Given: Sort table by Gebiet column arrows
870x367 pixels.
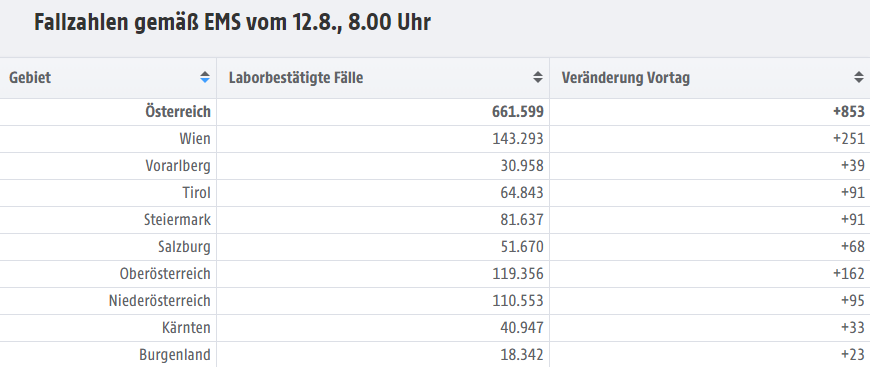Looking at the screenshot, I should coord(205,78).
